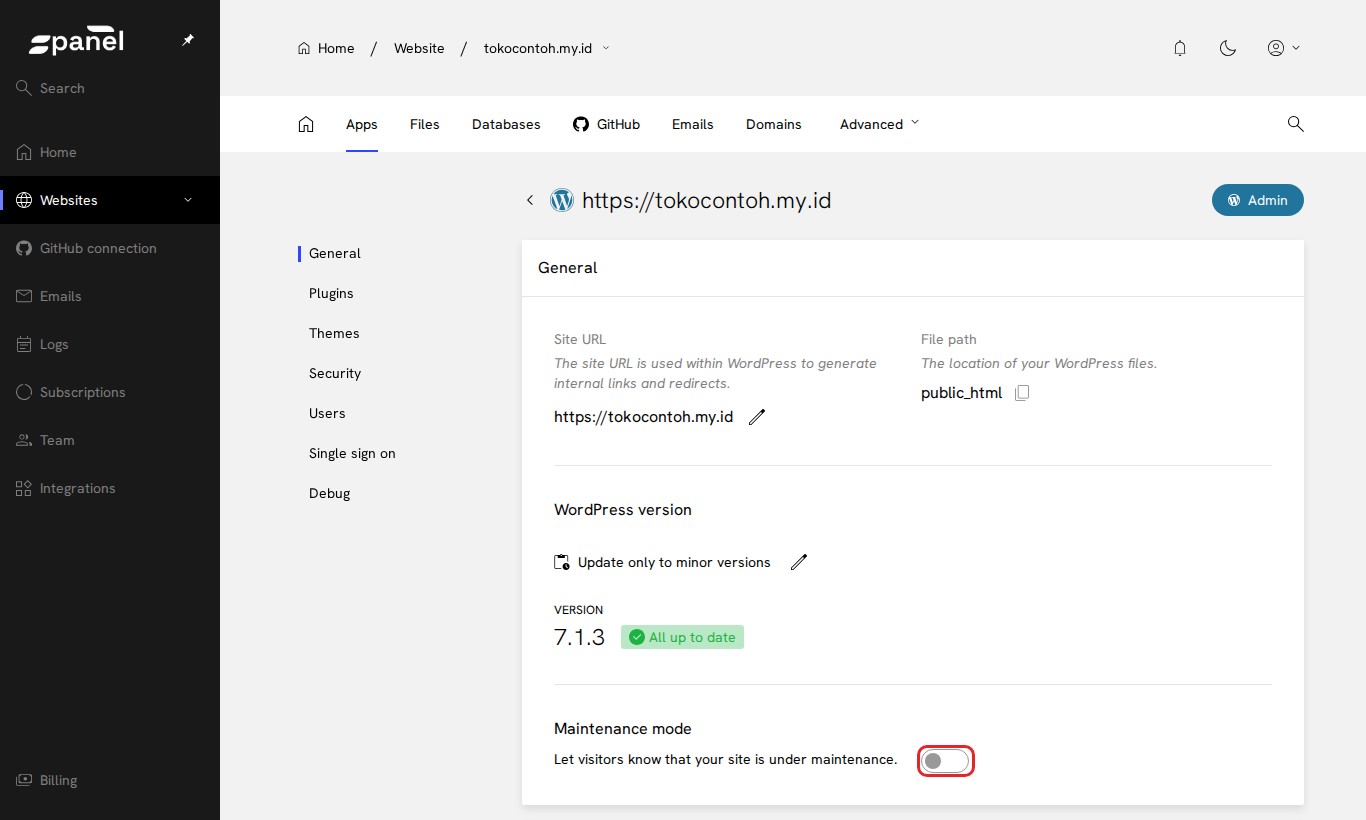Switch to dark mode with moon icon
Screen dimensions: 1366x820
(x=1228, y=48)
